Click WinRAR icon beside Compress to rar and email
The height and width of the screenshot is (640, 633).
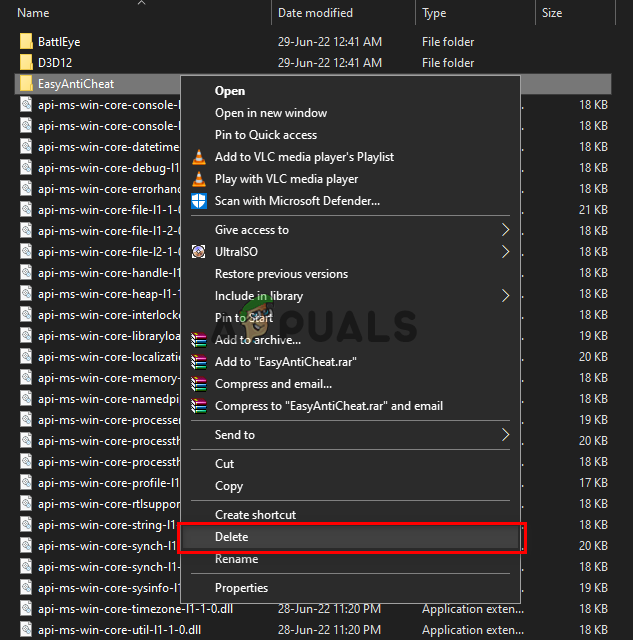tap(199, 406)
